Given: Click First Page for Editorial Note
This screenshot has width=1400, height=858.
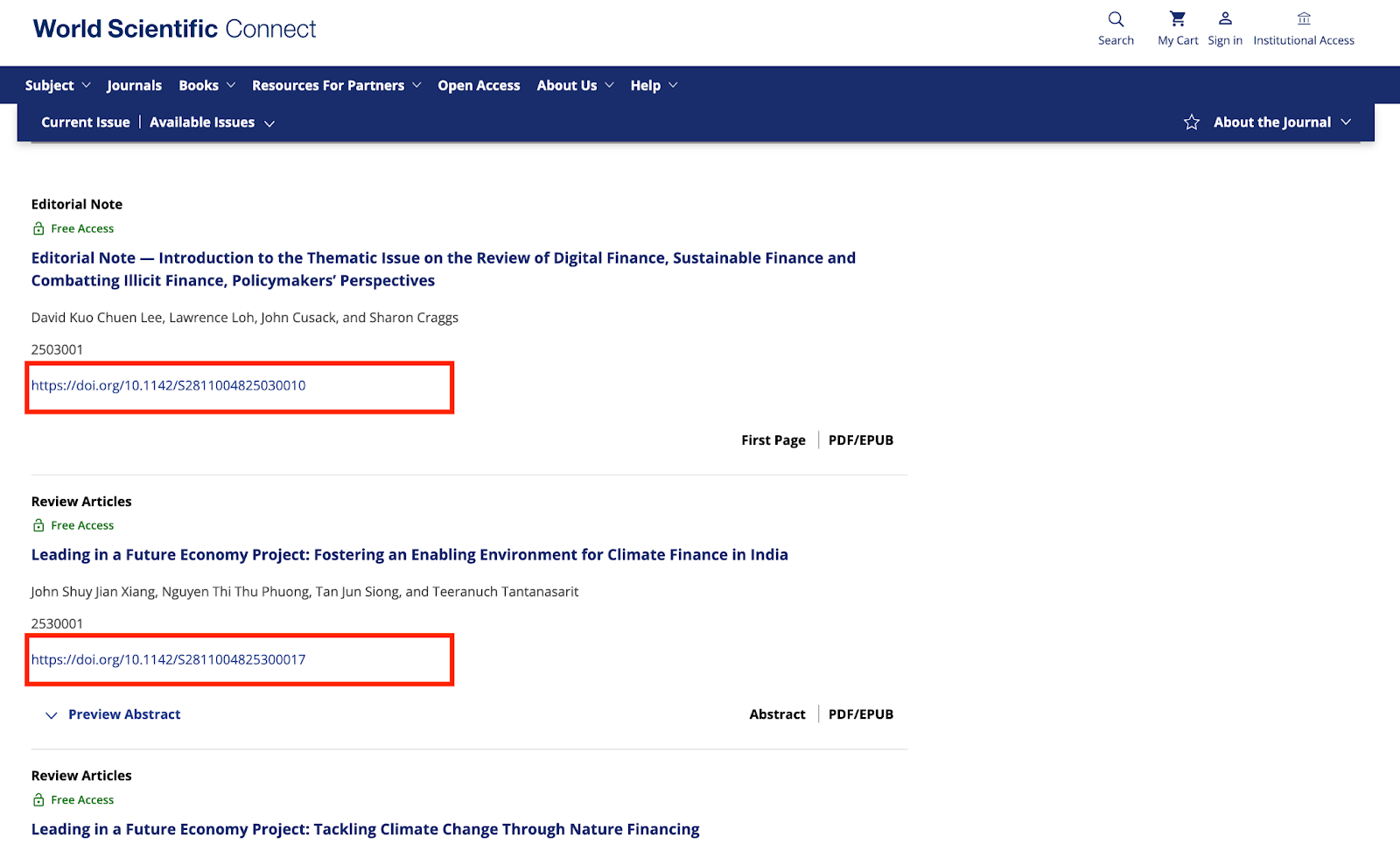Looking at the screenshot, I should coord(773,440).
